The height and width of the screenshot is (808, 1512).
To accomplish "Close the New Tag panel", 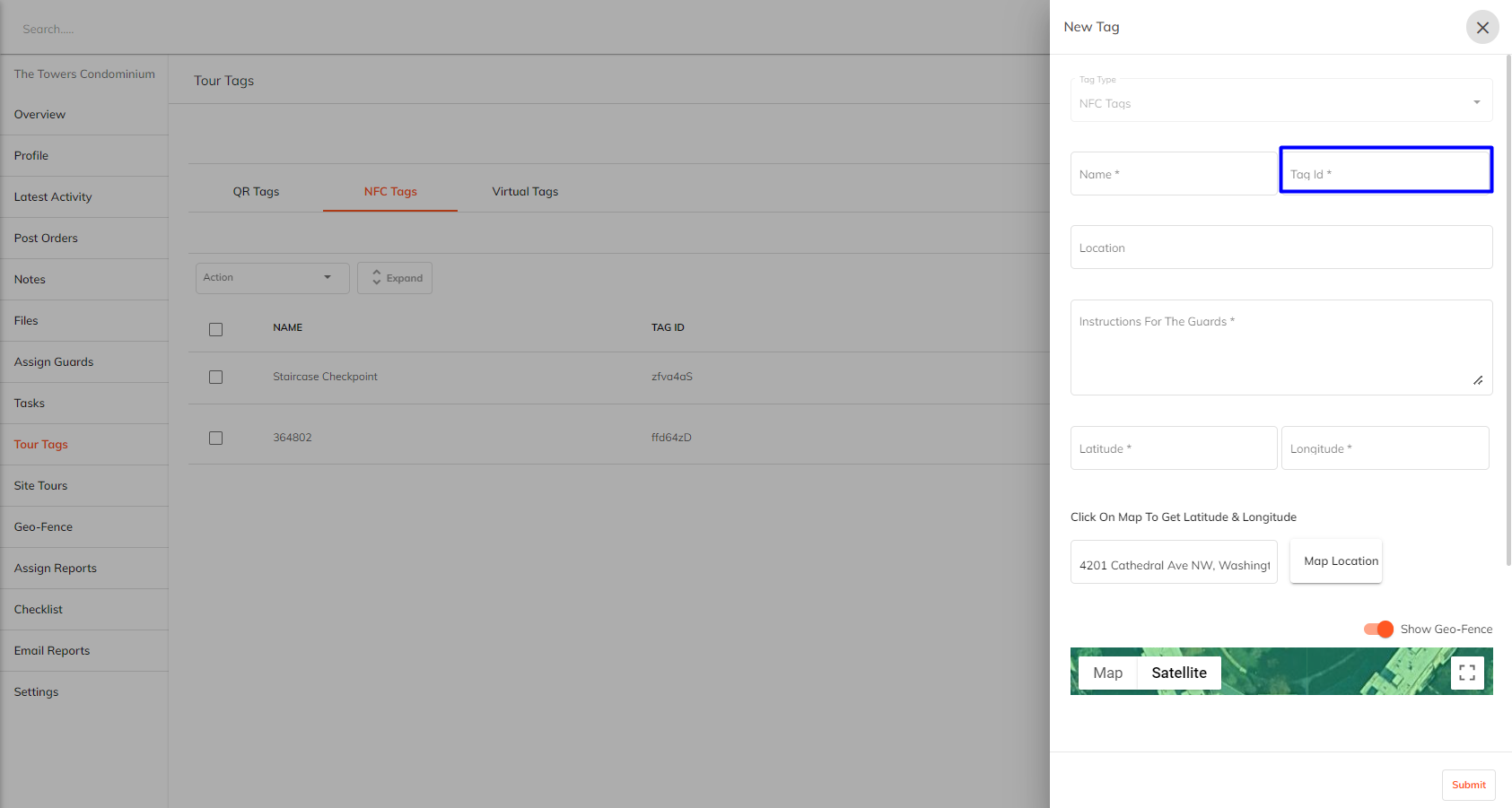I will click(x=1482, y=27).
